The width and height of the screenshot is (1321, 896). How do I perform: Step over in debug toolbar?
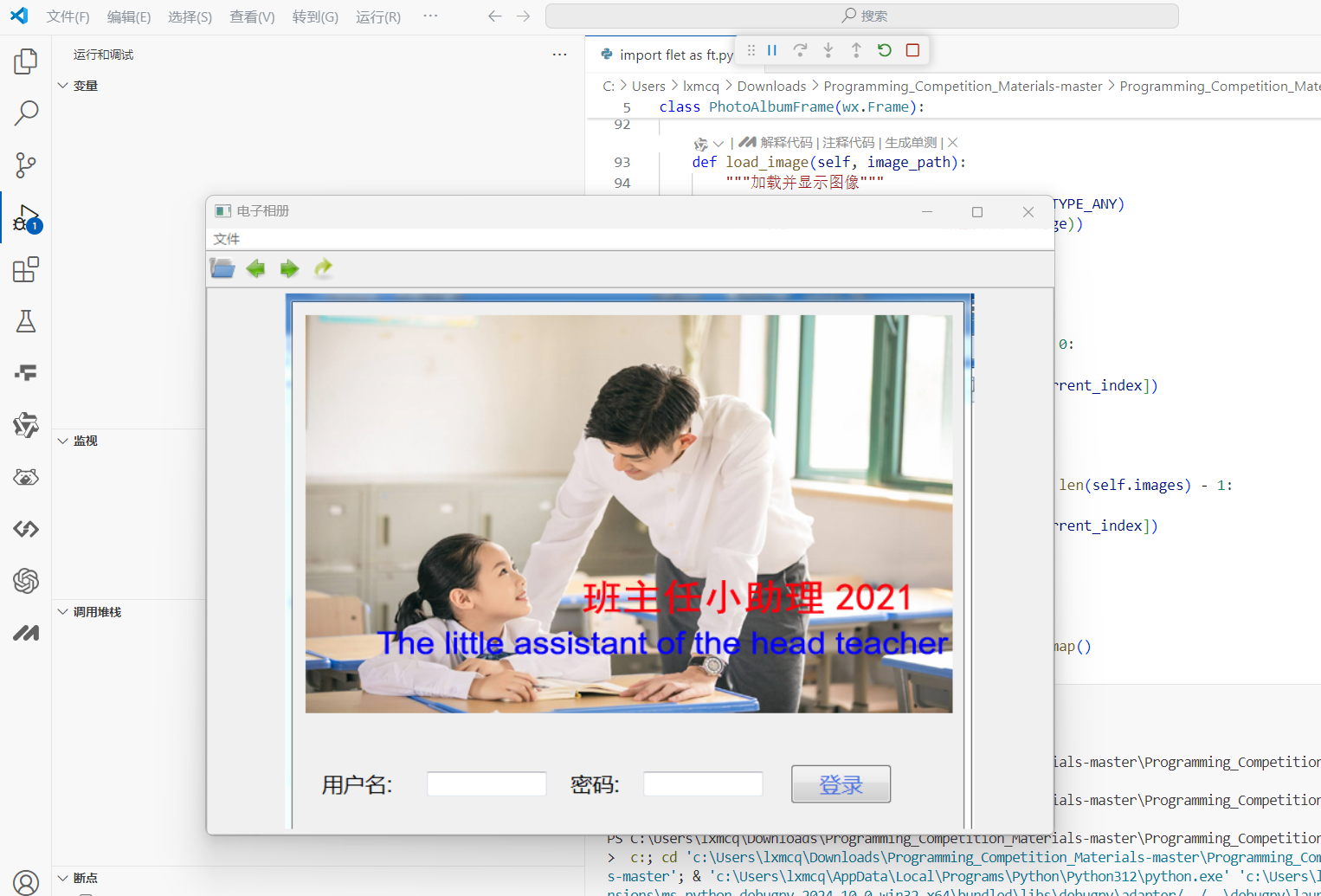[x=800, y=50]
